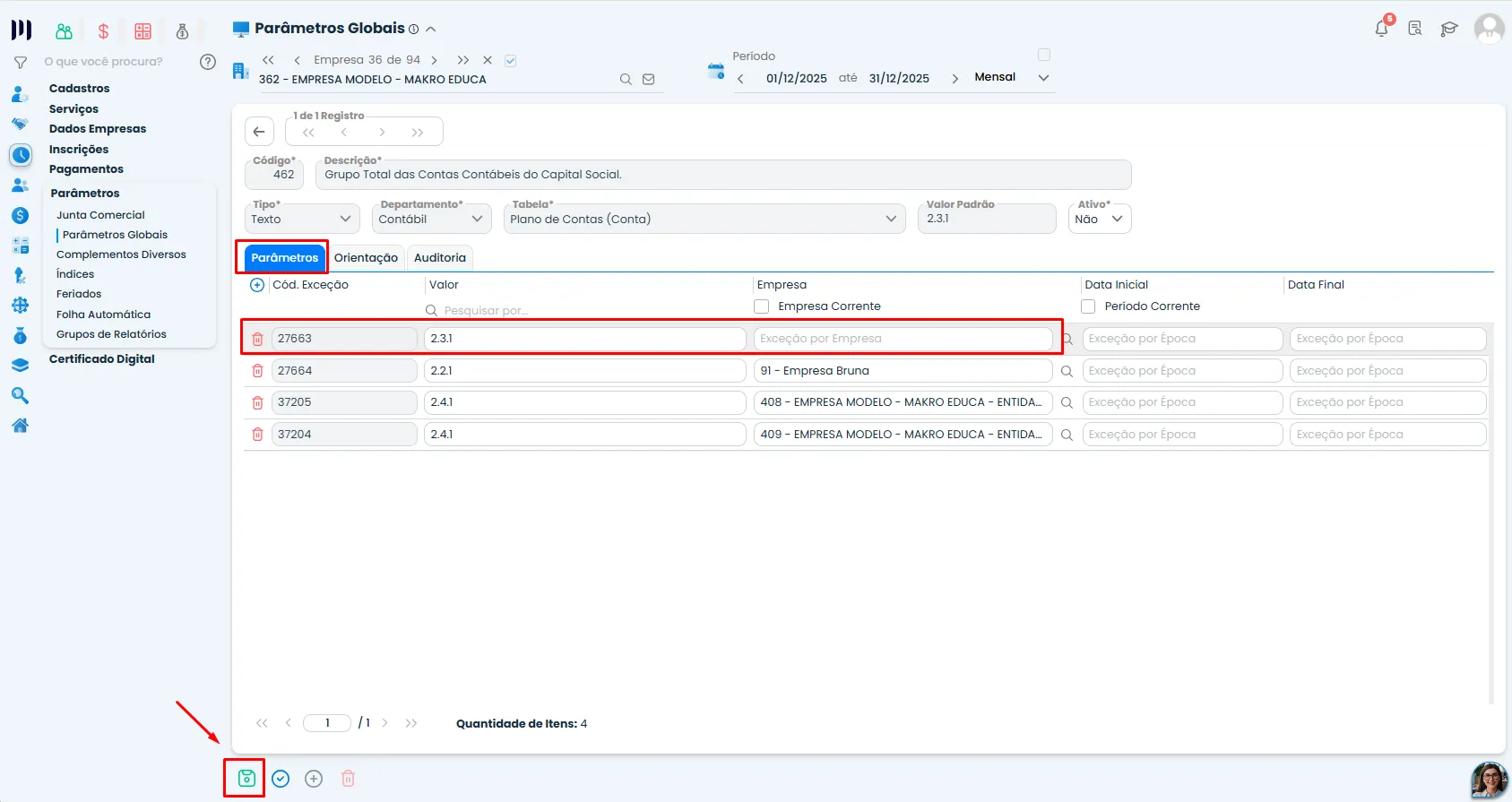Open Junta Comercial in sidebar
The width and height of the screenshot is (1512, 802).
pyautogui.click(x=100, y=215)
